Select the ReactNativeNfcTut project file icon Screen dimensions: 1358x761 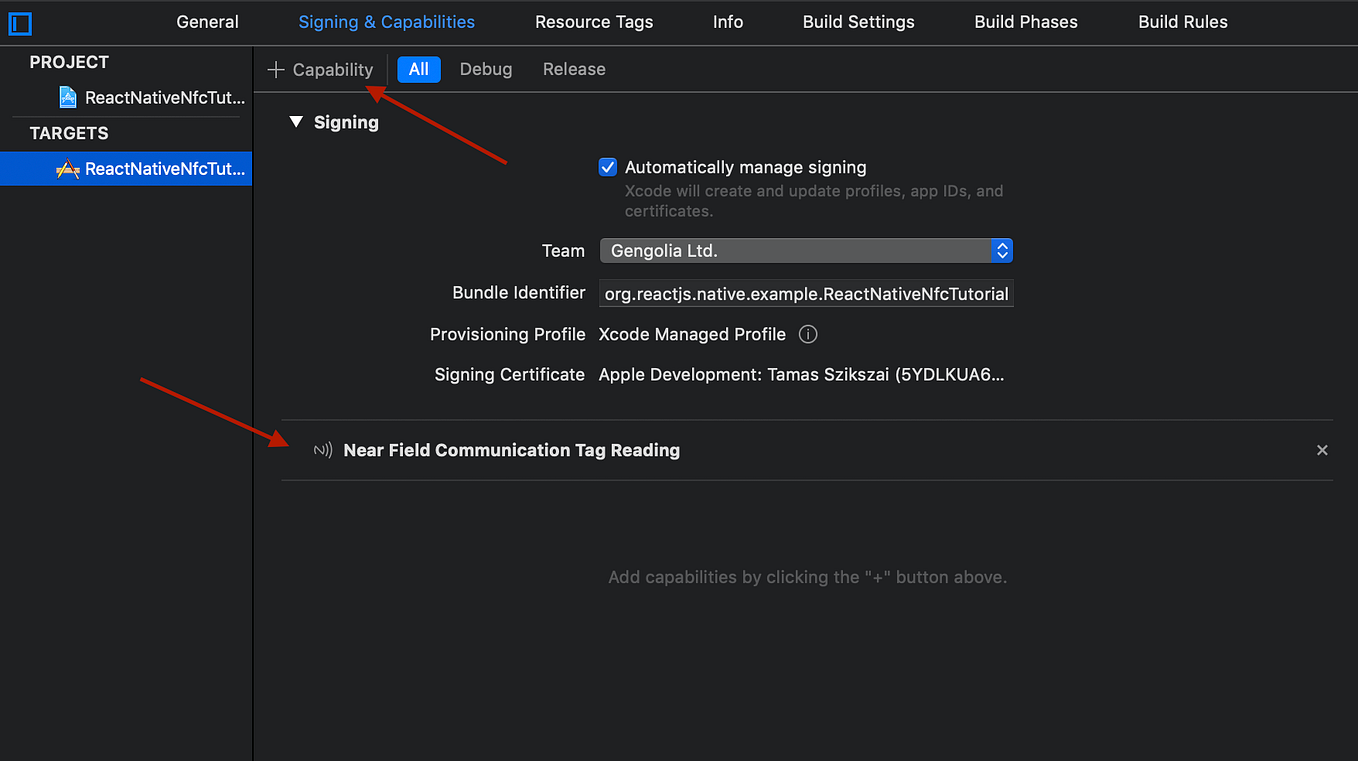(66, 97)
